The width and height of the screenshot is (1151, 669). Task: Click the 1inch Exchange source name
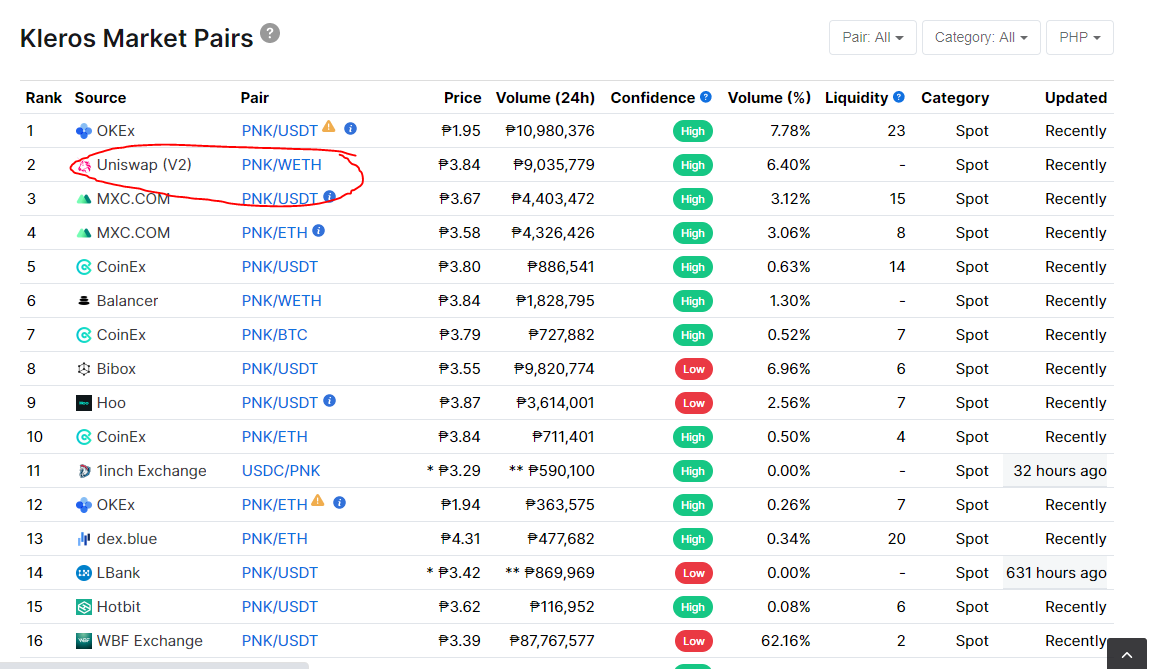coord(152,471)
